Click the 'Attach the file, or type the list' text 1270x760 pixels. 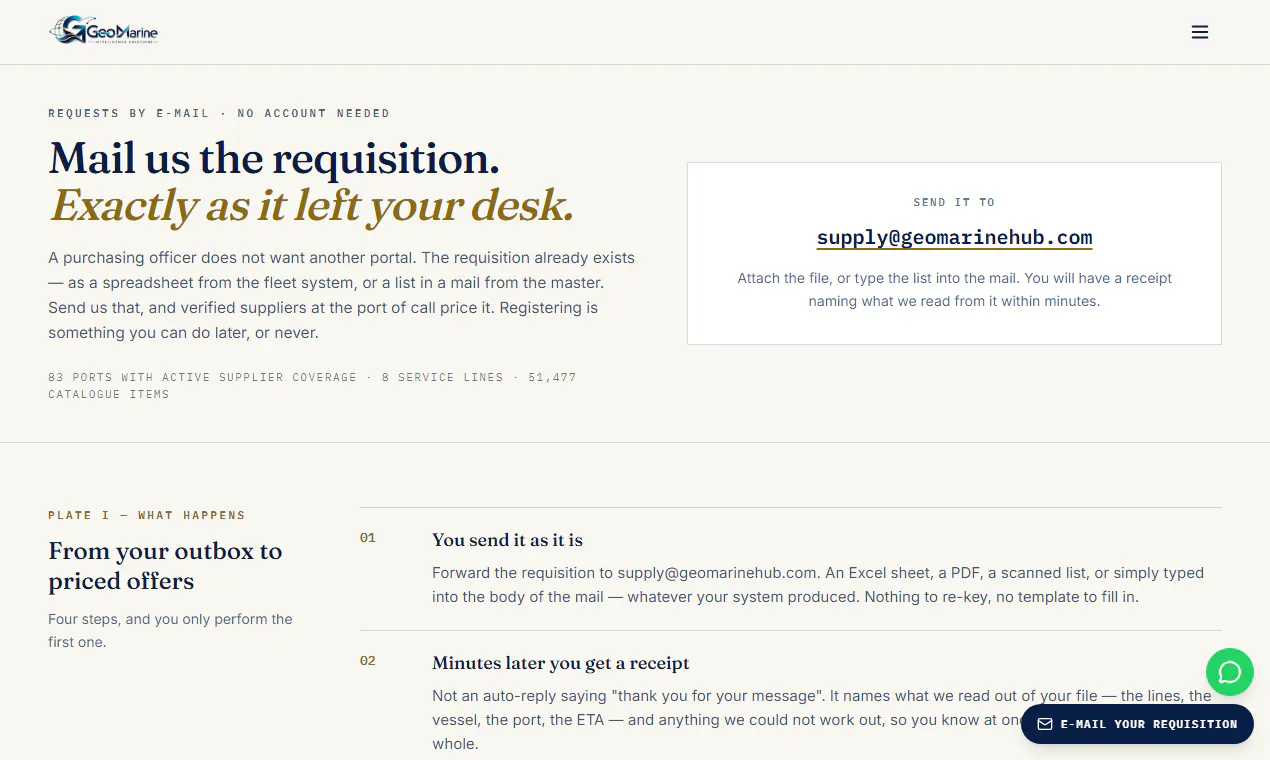pos(954,289)
